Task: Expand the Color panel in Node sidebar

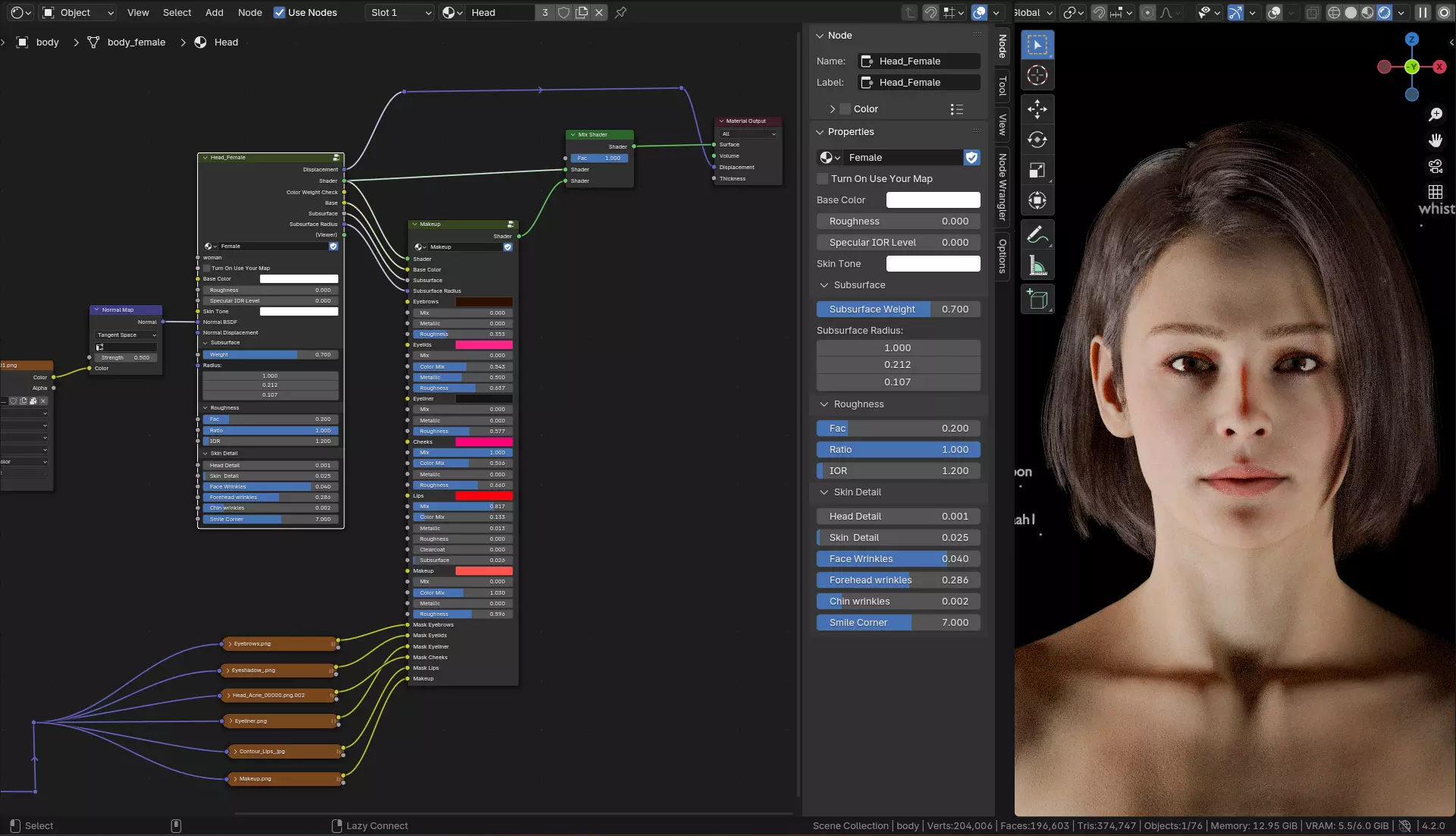Action: tap(833, 109)
